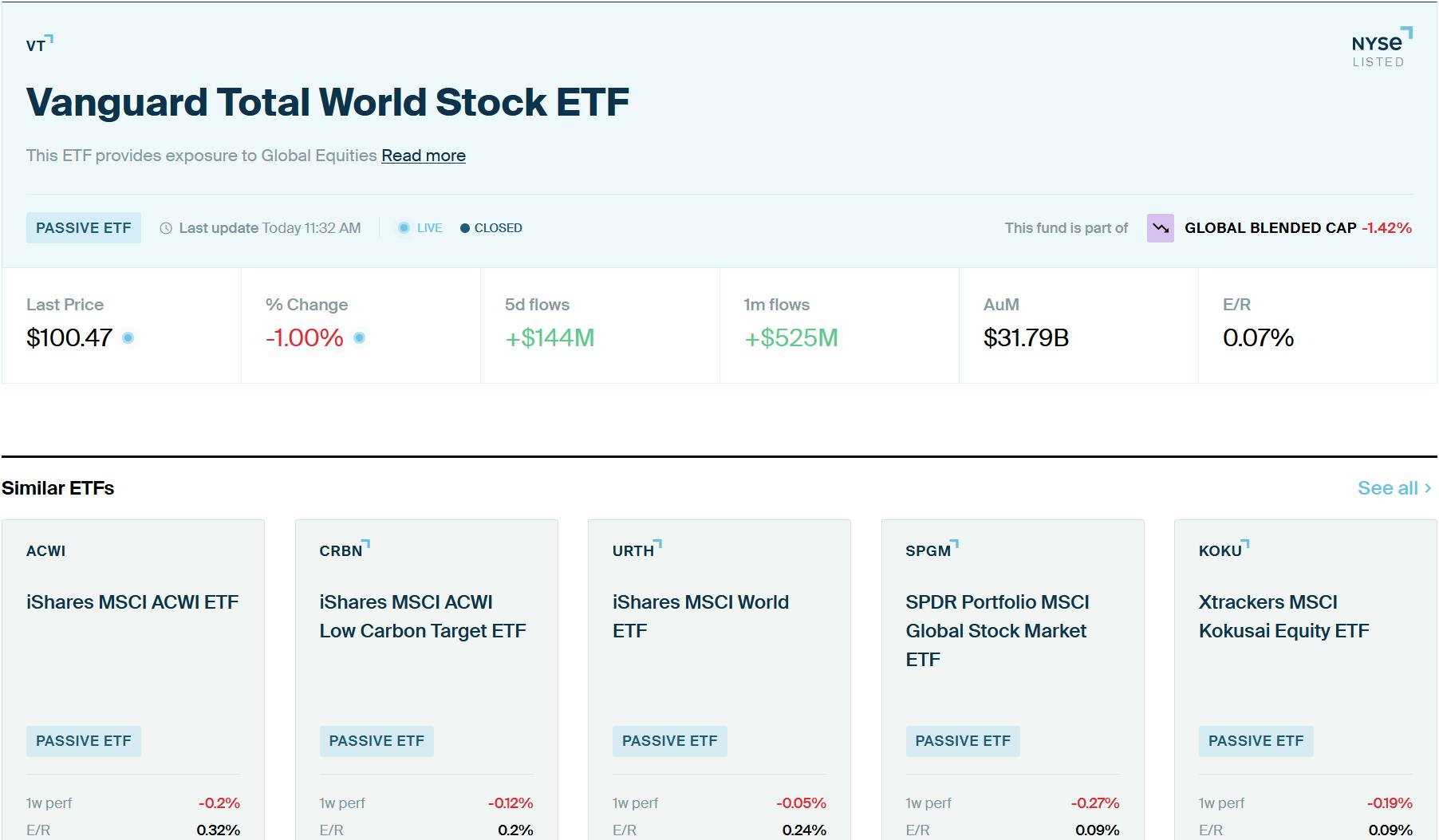
Task: Click the GLOBAL BLENDED CAP chart icon
Action: coord(1160,227)
